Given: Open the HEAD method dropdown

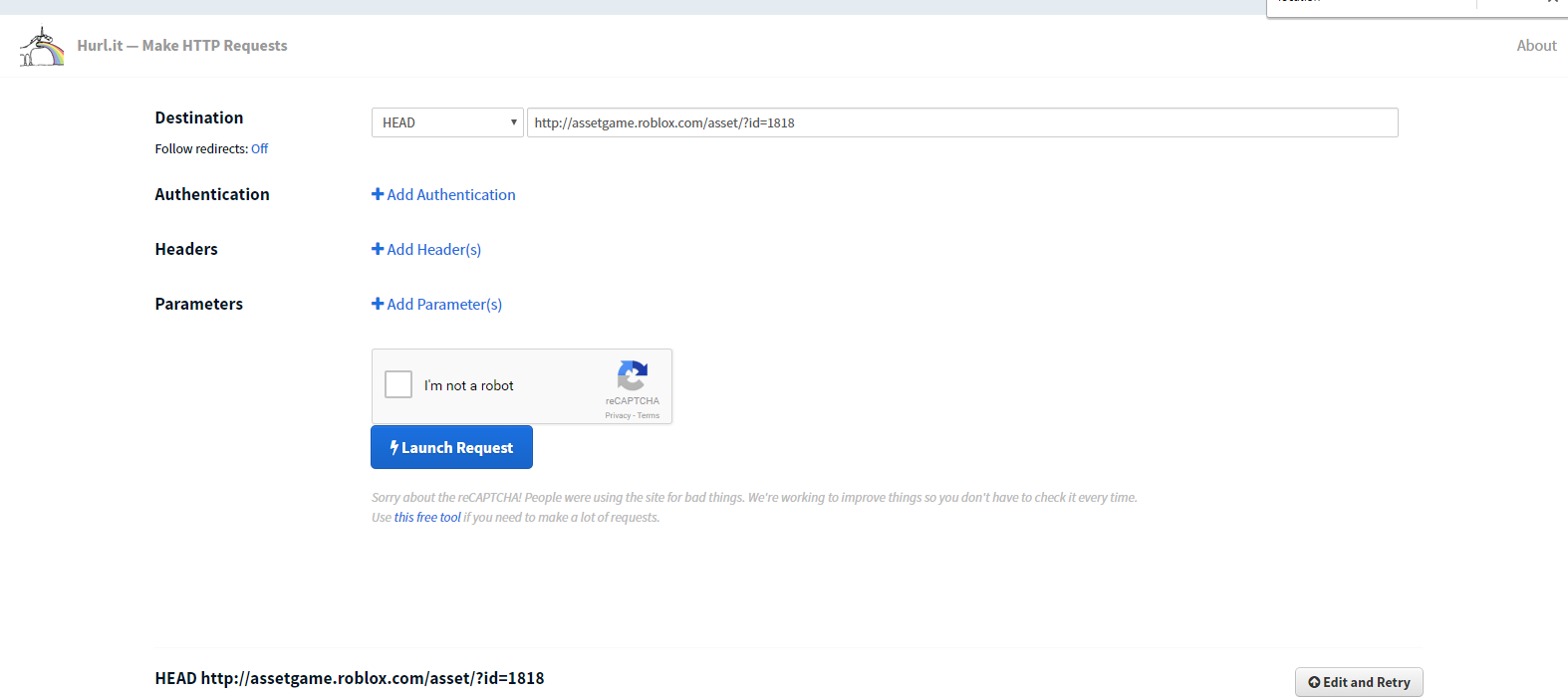Looking at the screenshot, I should (x=447, y=122).
